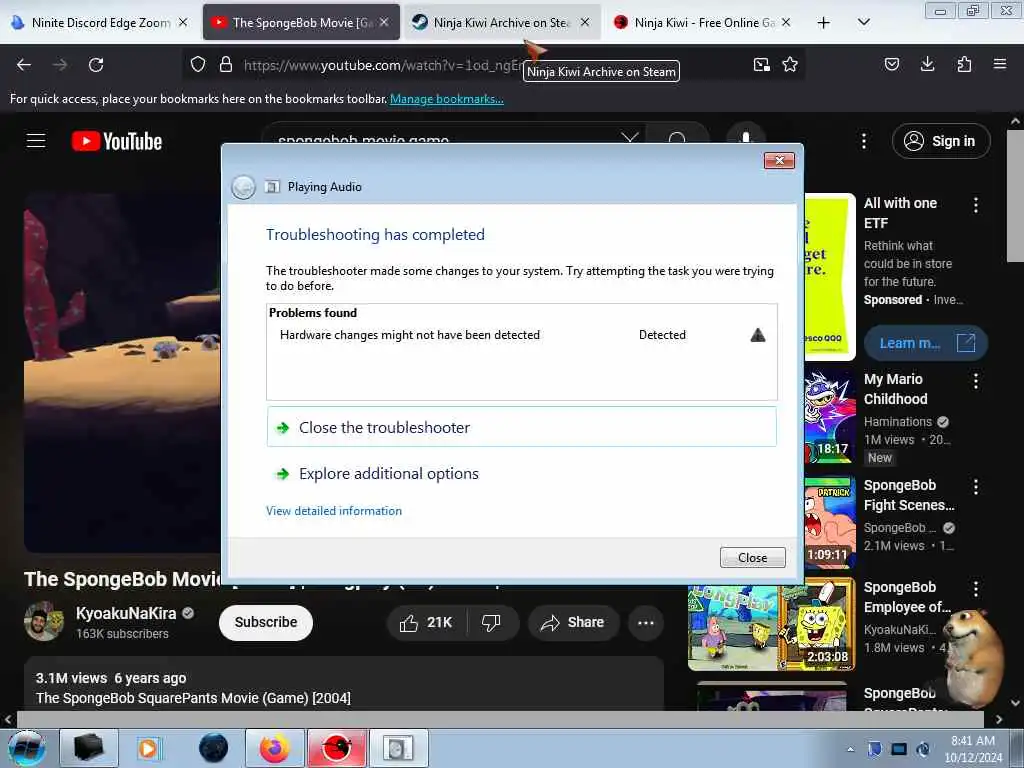Open SpongeBob Fight Scenes video thumbnail
This screenshot has width=1024, height=768.
[829, 522]
